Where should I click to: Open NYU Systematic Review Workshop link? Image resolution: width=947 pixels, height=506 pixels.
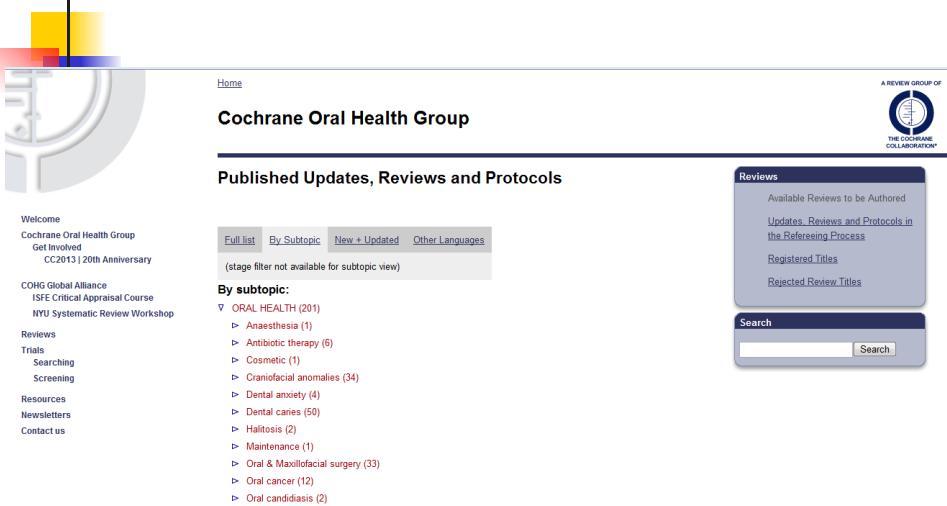pos(103,313)
